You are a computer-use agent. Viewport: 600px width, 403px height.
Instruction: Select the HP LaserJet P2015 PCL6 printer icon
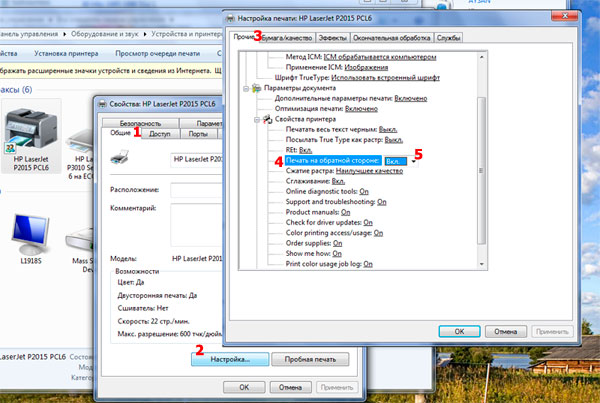pos(31,130)
